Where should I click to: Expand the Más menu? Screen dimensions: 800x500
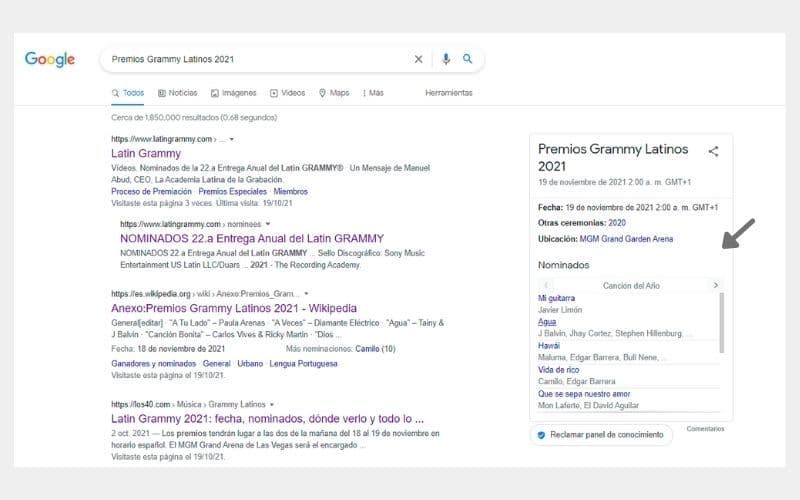tap(373, 93)
